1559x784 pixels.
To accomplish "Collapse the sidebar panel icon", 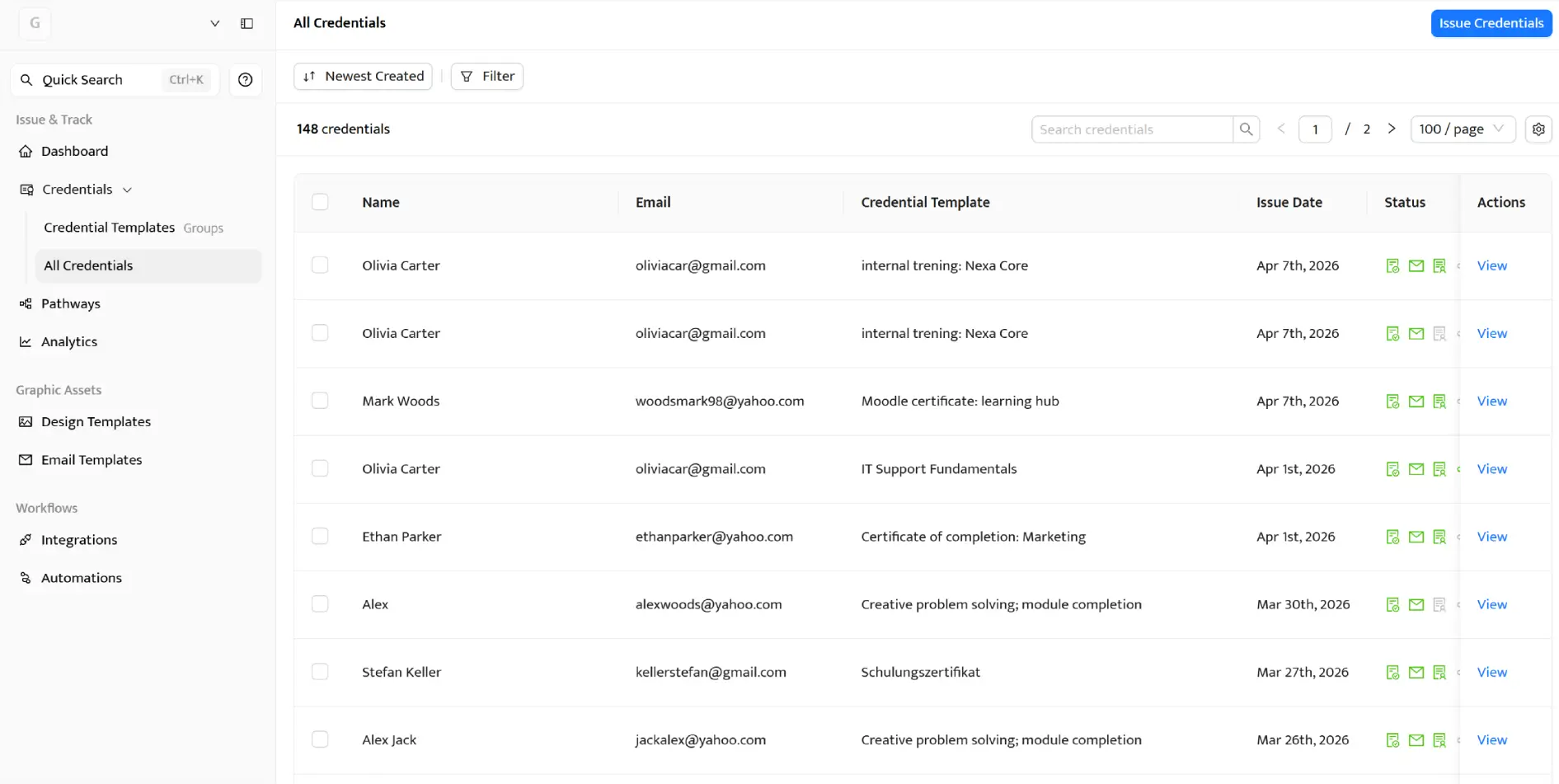I will [x=247, y=23].
